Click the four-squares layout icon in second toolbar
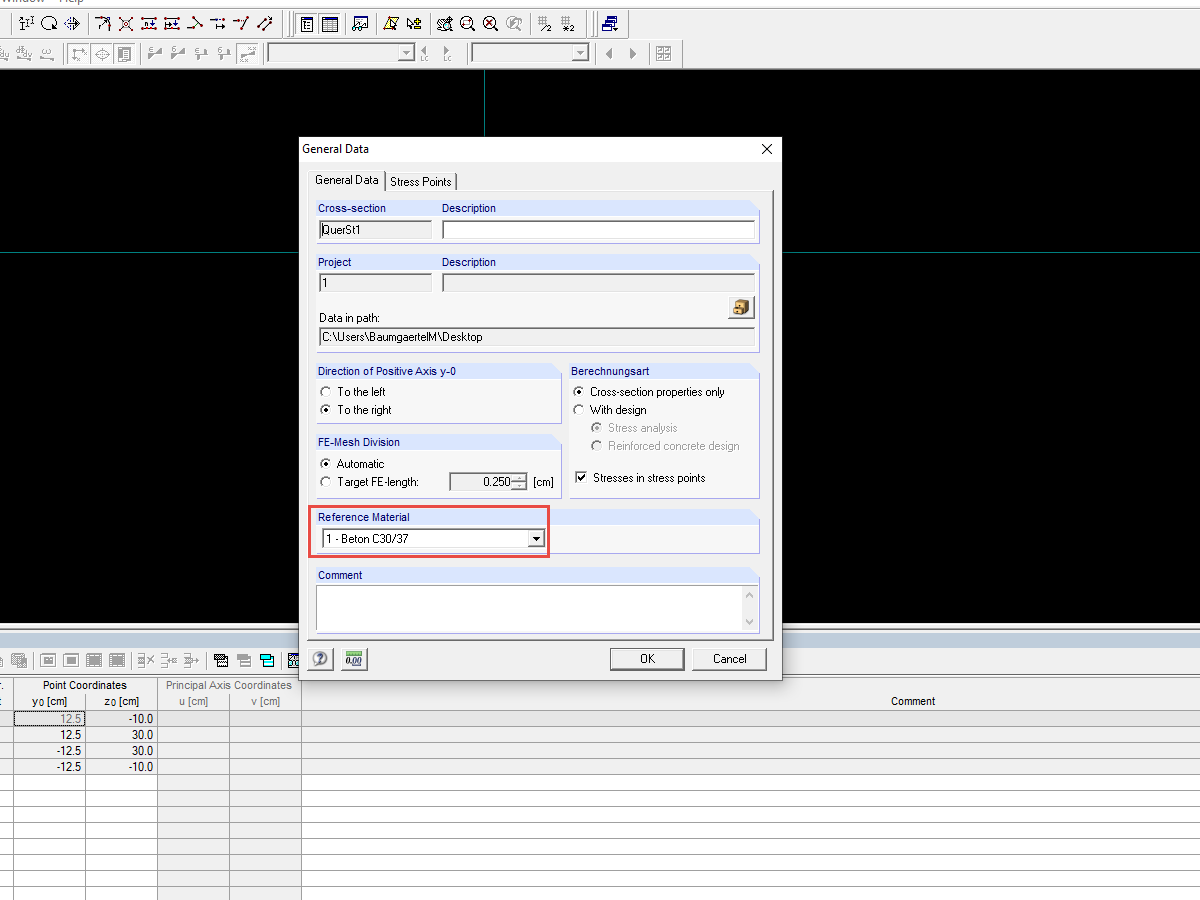1200x900 pixels. [x=664, y=54]
